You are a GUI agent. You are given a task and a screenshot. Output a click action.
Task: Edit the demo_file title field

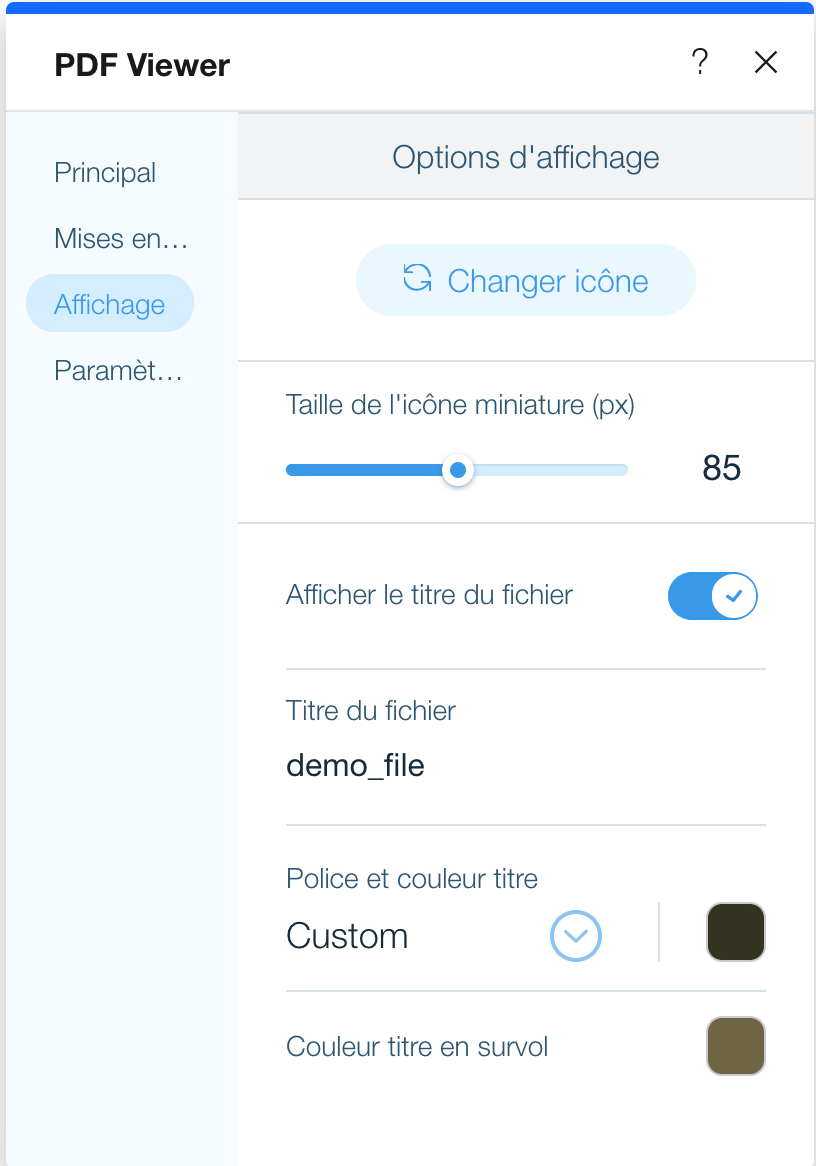click(x=355, y=765)
